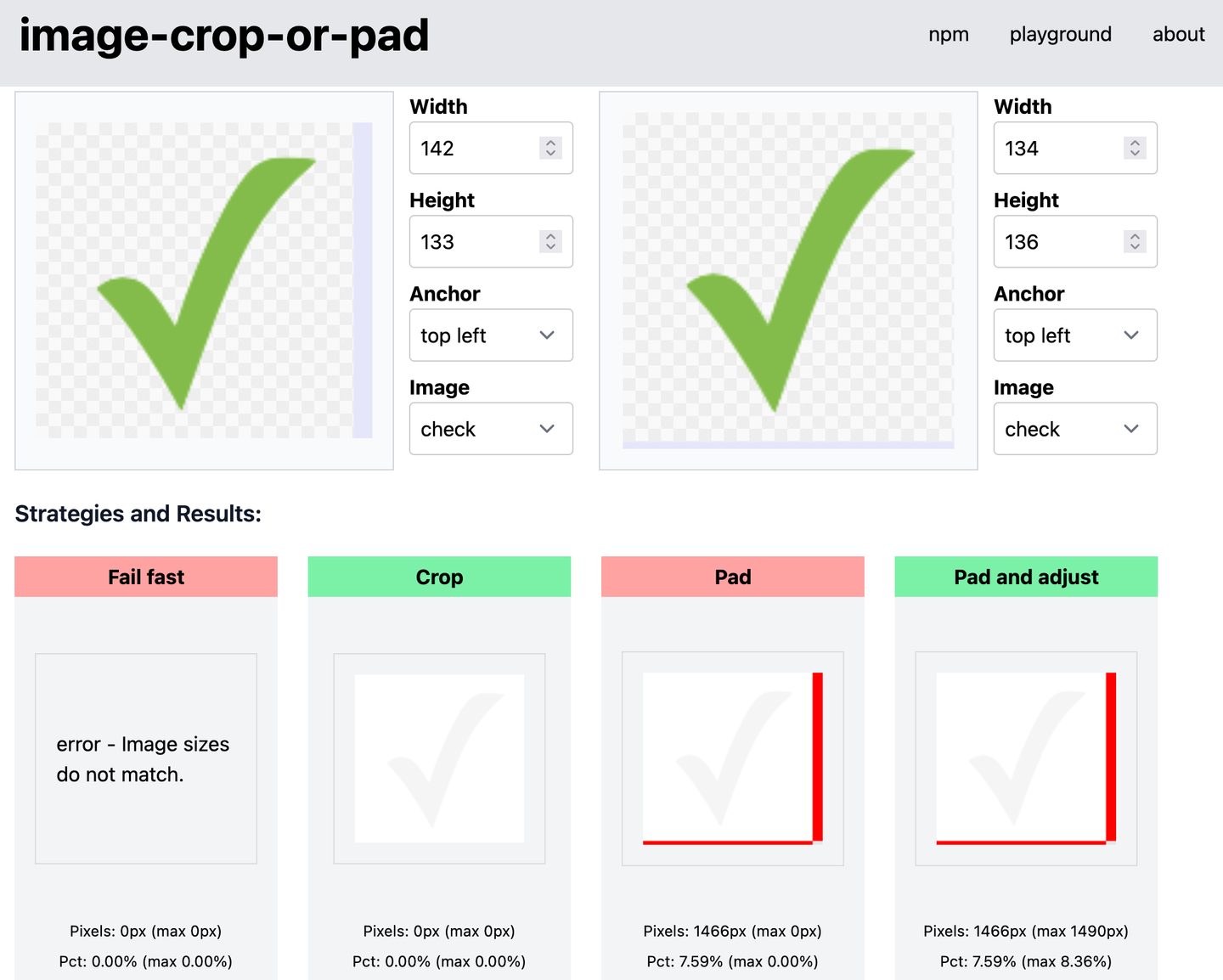Image resolution: width=1223 pixels, height=980 pixels.
Task: Increment the left Width value using the stepper
Action: pyautogui.click(x=551, y=142)
